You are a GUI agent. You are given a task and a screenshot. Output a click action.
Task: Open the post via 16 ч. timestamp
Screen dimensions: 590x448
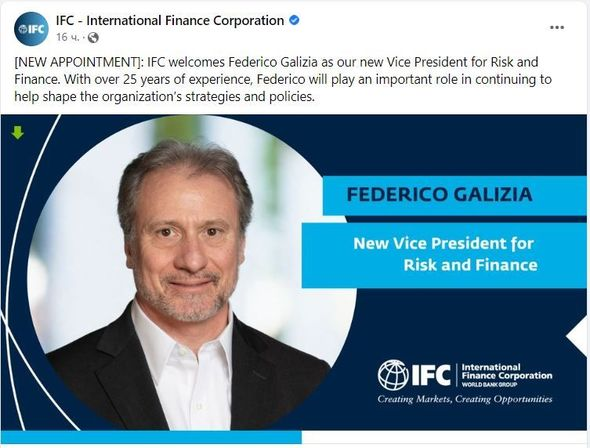[x=68, y=37]
